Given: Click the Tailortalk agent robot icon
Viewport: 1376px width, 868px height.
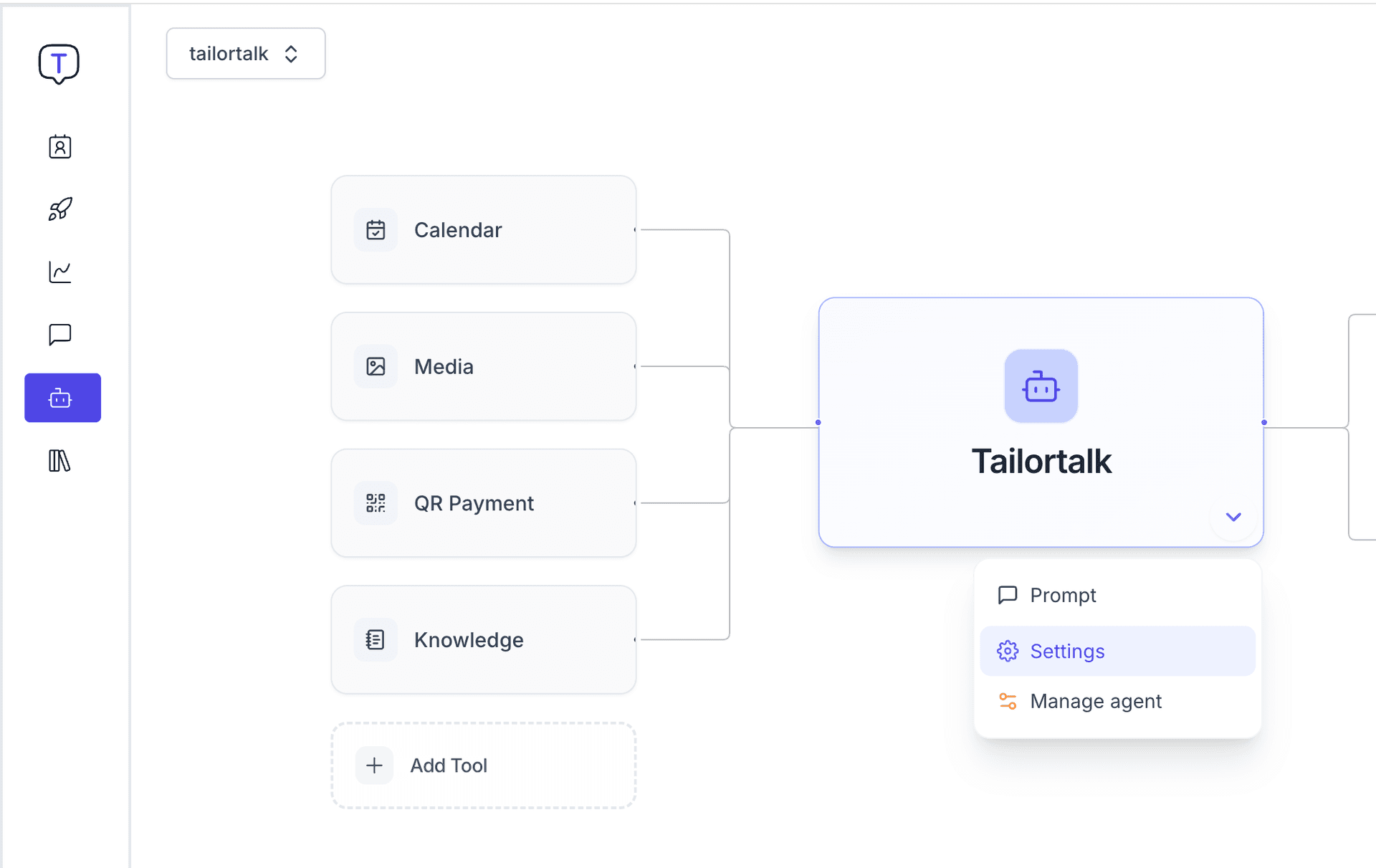Looking at the screenshot, I should tap(1041, 386).
